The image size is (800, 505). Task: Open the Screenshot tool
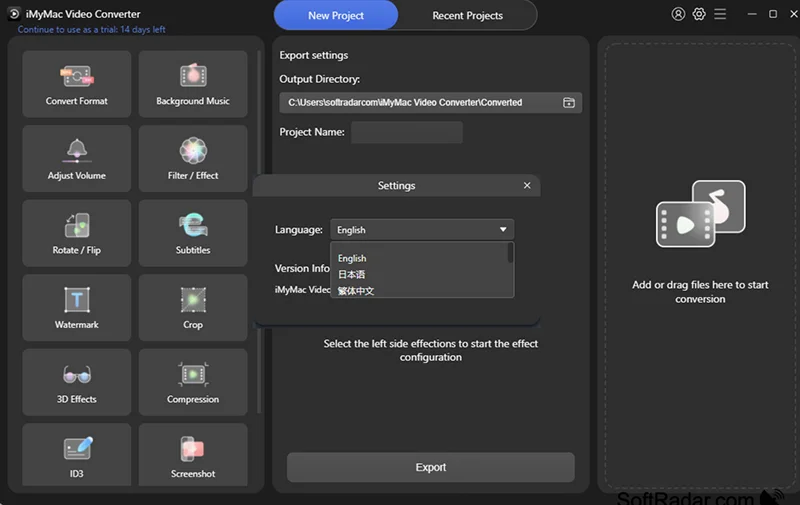(193, 454)
